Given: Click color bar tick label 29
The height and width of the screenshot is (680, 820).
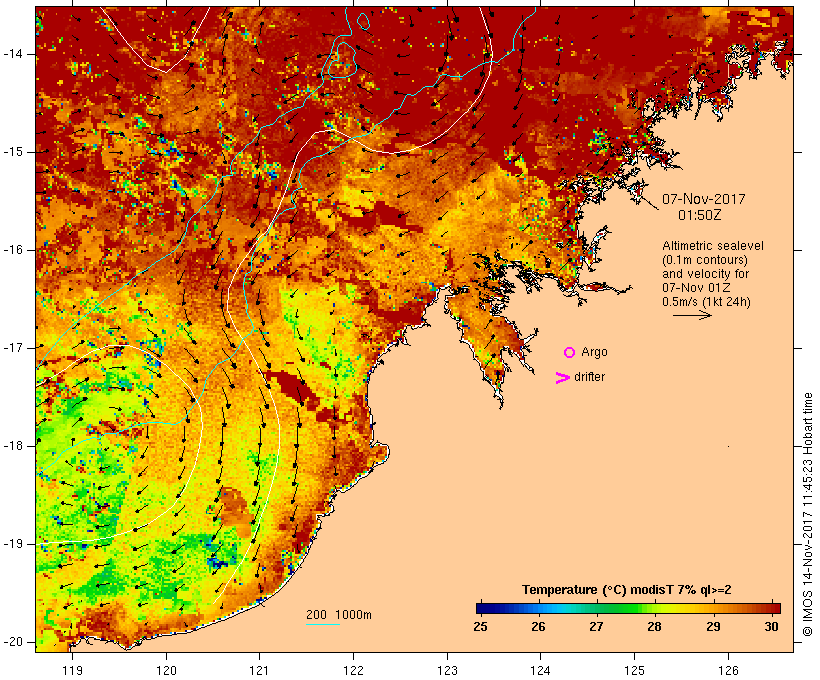Looking at the screenshot, I should pos(713,627).
